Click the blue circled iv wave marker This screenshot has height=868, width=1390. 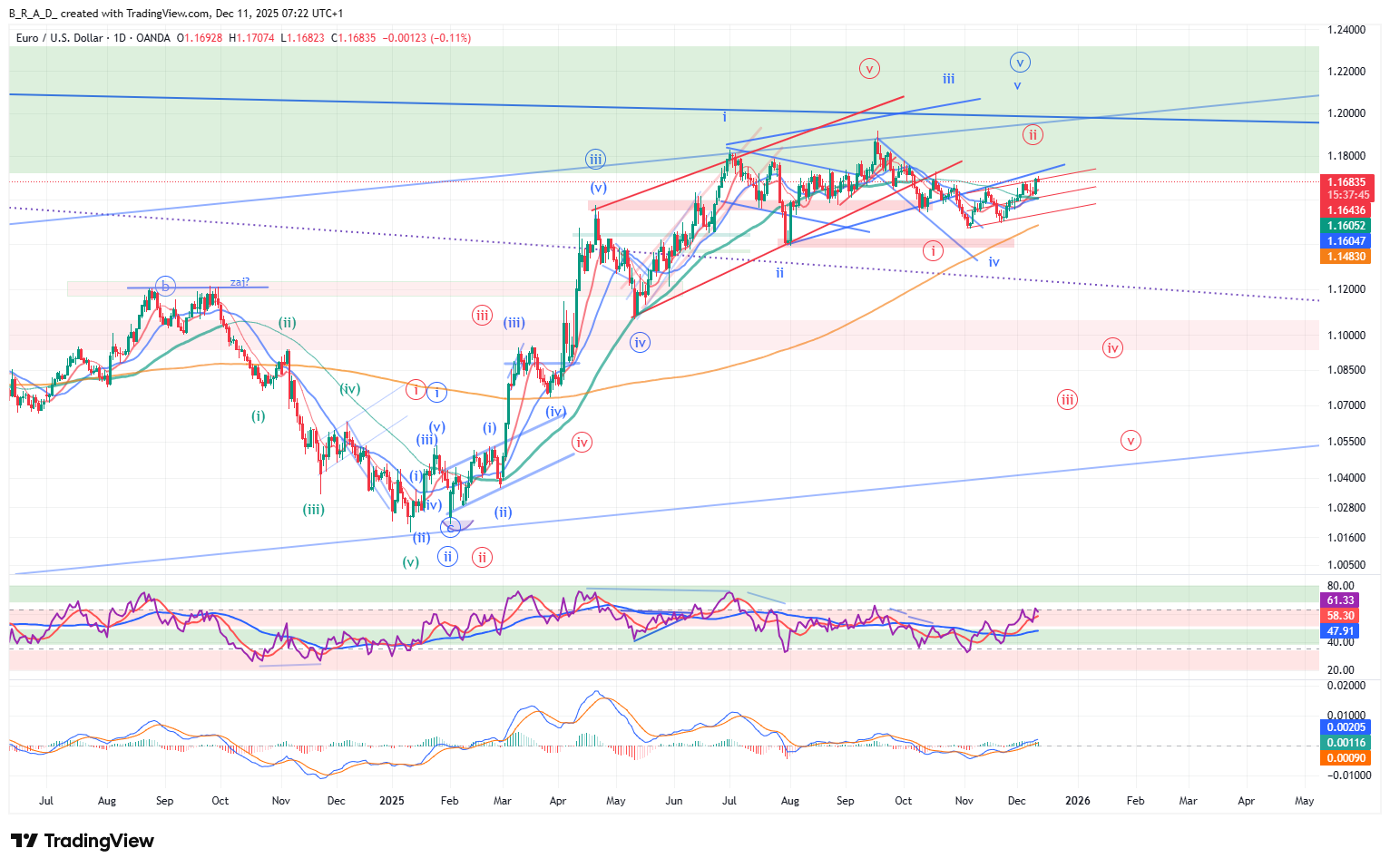pos(641,342)
